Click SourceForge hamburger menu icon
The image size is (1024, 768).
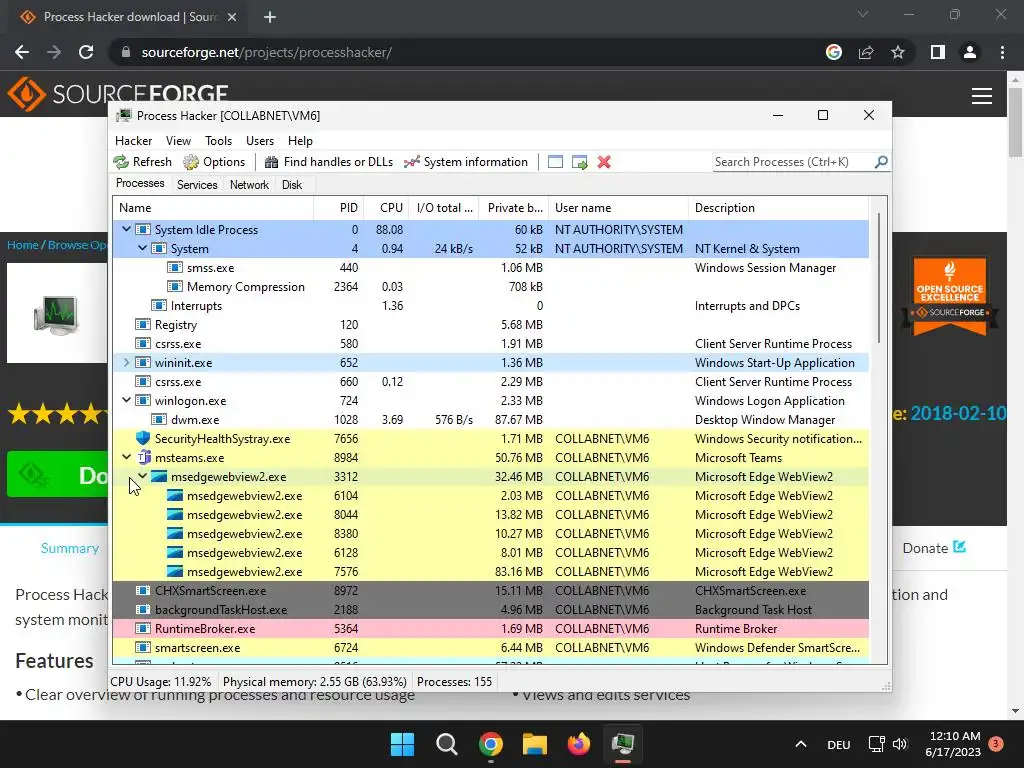(x=982, y=96)
